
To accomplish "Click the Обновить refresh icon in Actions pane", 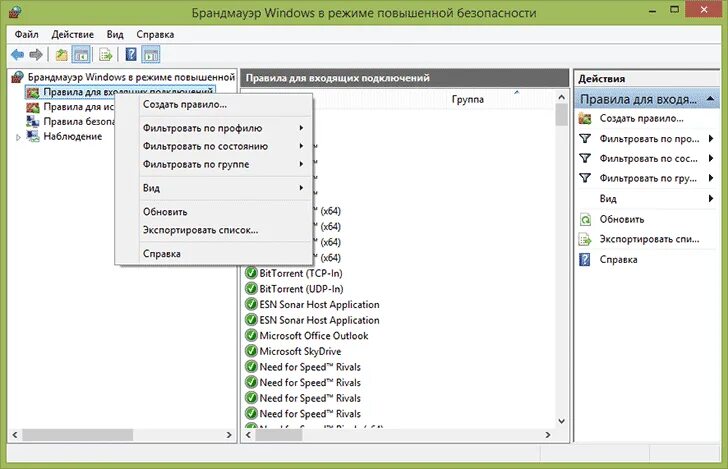I will point(585,219).
